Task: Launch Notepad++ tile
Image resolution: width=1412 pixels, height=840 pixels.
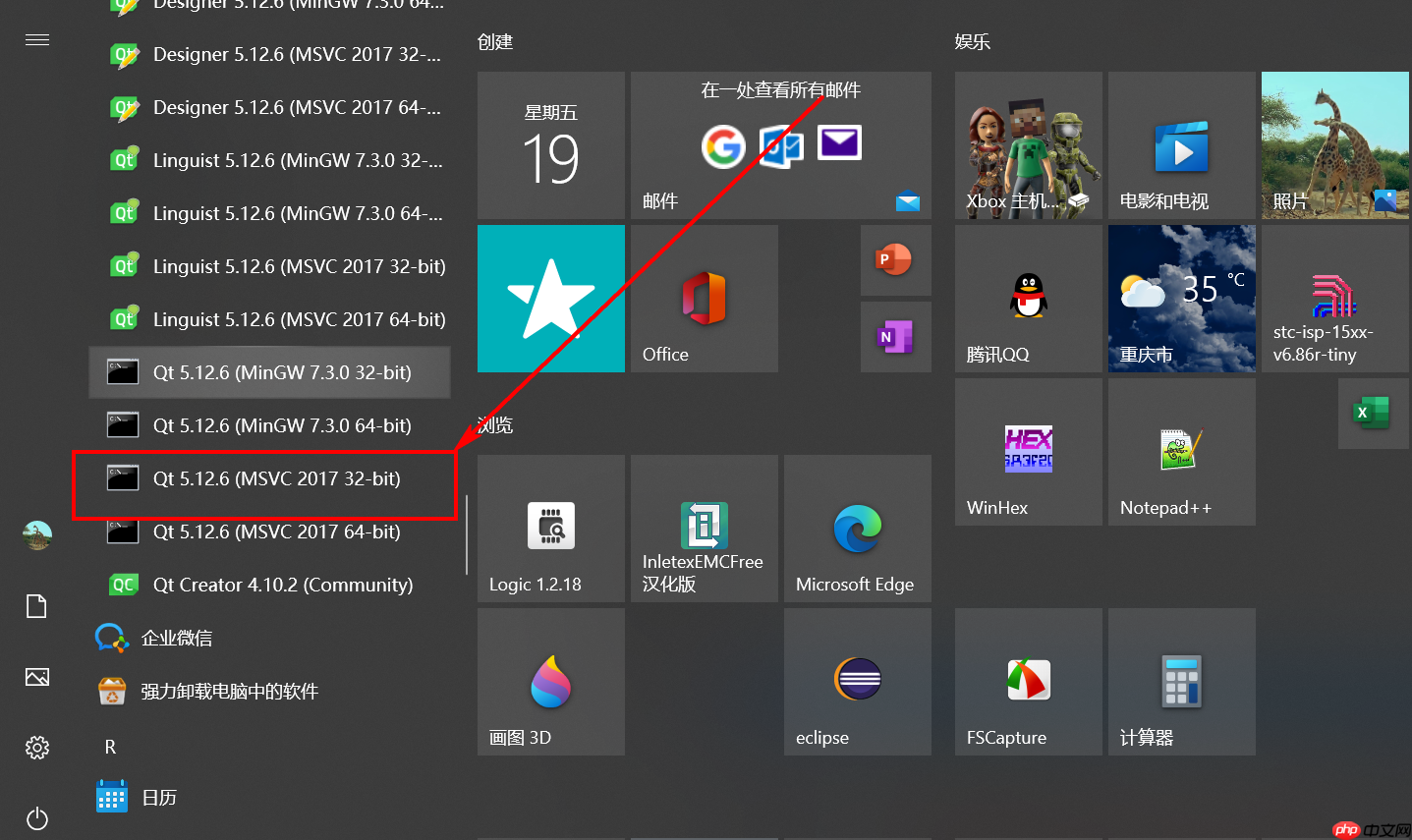Action: (1182, 452)
